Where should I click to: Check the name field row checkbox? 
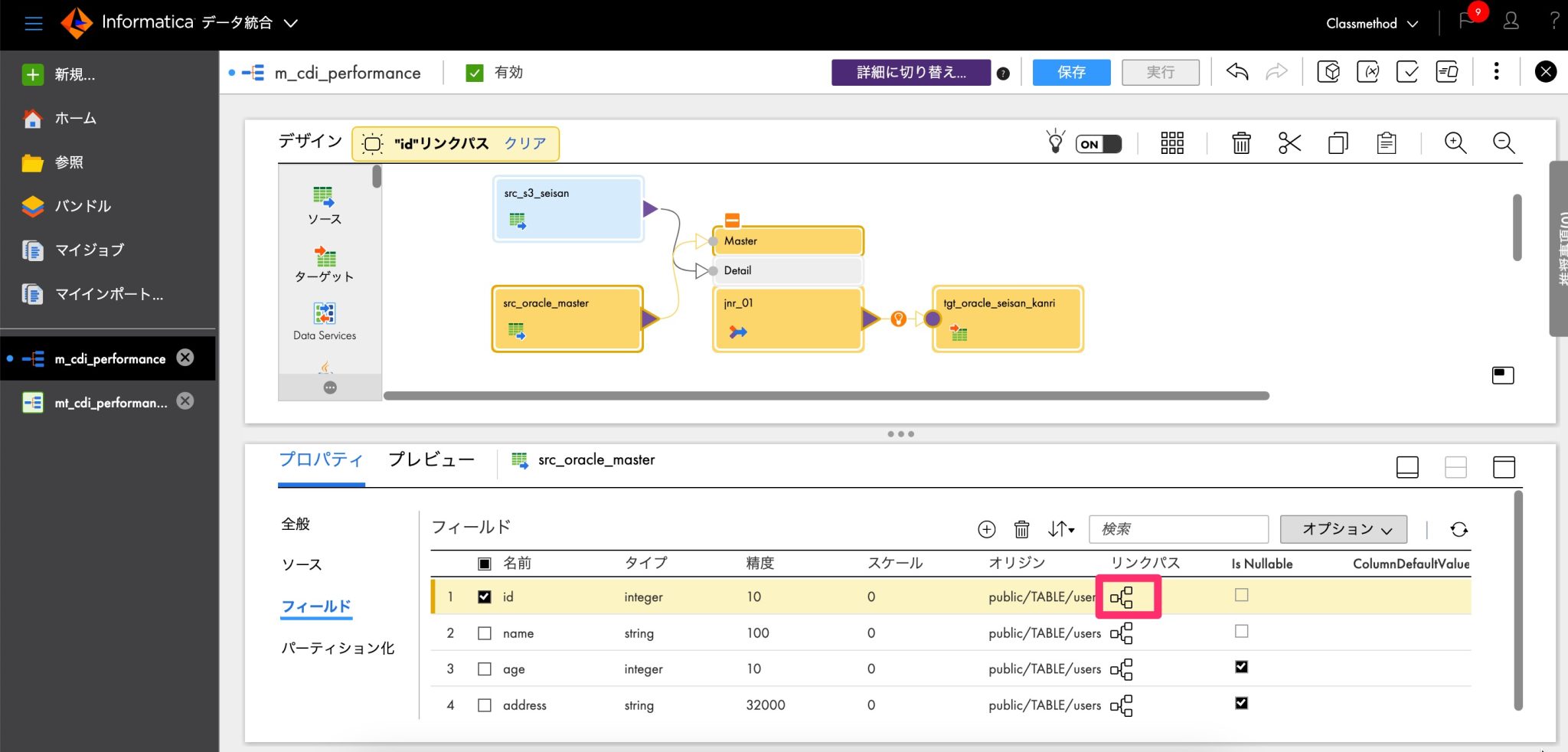pos(484,633)
